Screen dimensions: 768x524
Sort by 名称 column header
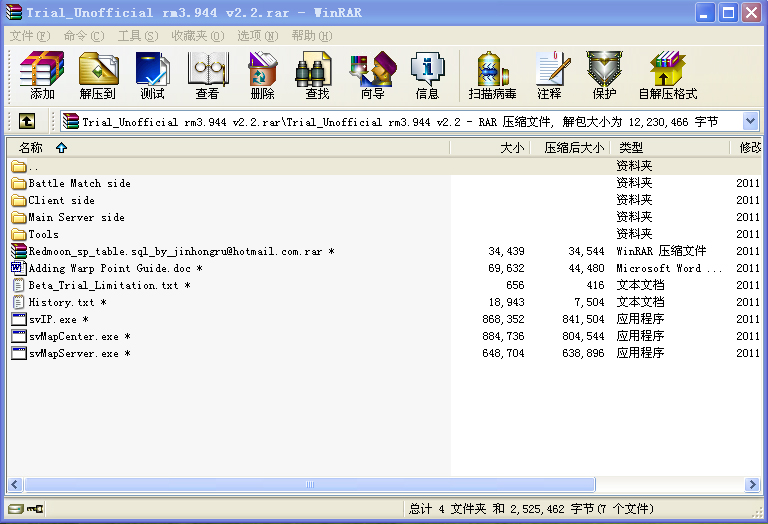click(228, 147)
